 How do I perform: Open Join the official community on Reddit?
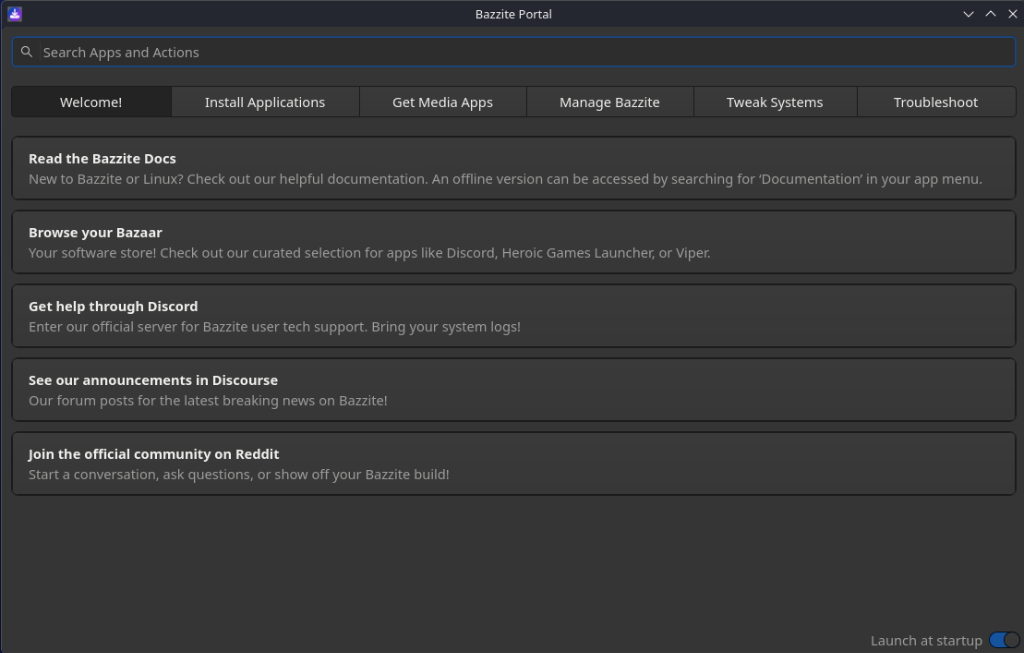[x=513, y=463]
